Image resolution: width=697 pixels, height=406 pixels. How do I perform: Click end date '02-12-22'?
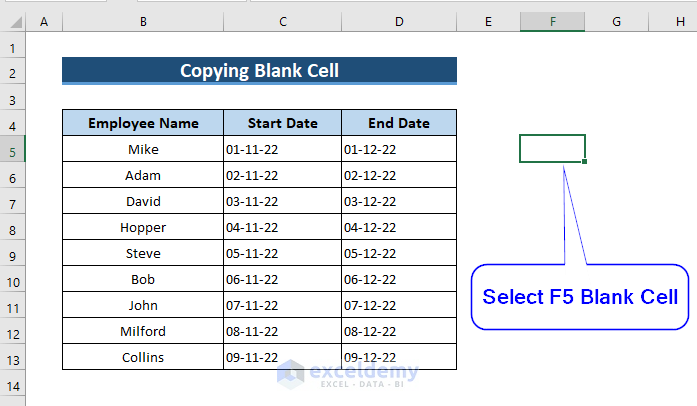coord(399,175)
